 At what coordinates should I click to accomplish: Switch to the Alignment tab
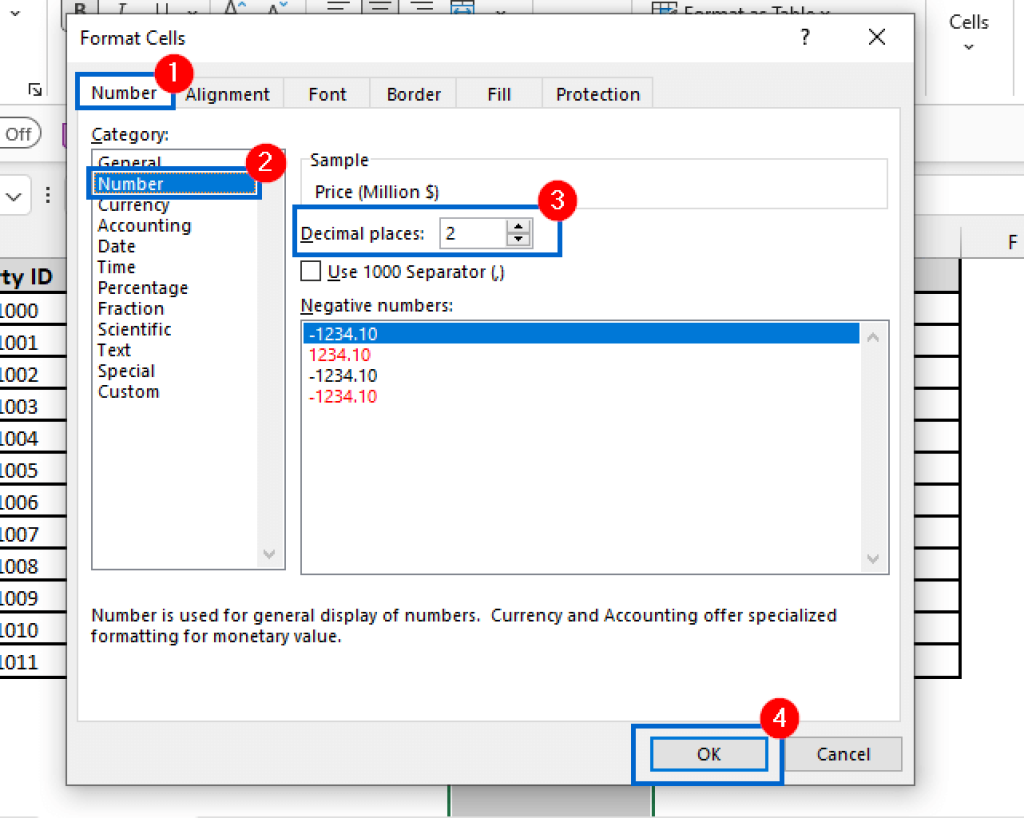pos(229,93)
